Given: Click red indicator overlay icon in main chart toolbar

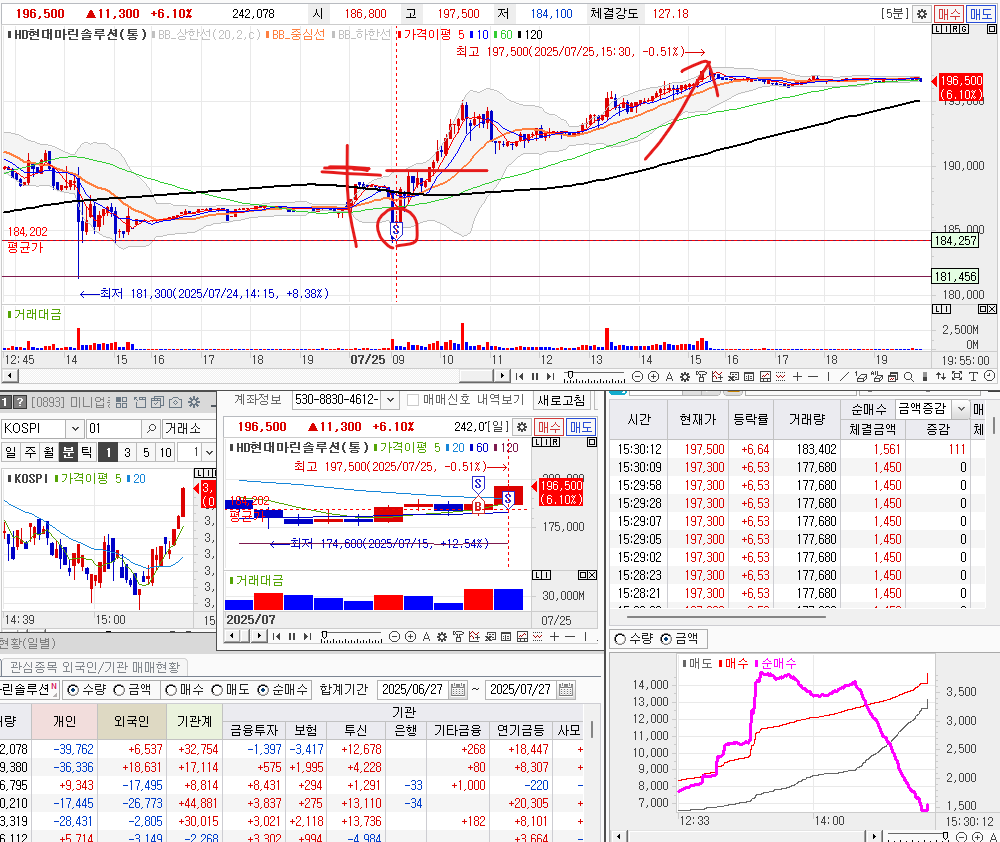Looking at the screenshot, I should 717,376.
